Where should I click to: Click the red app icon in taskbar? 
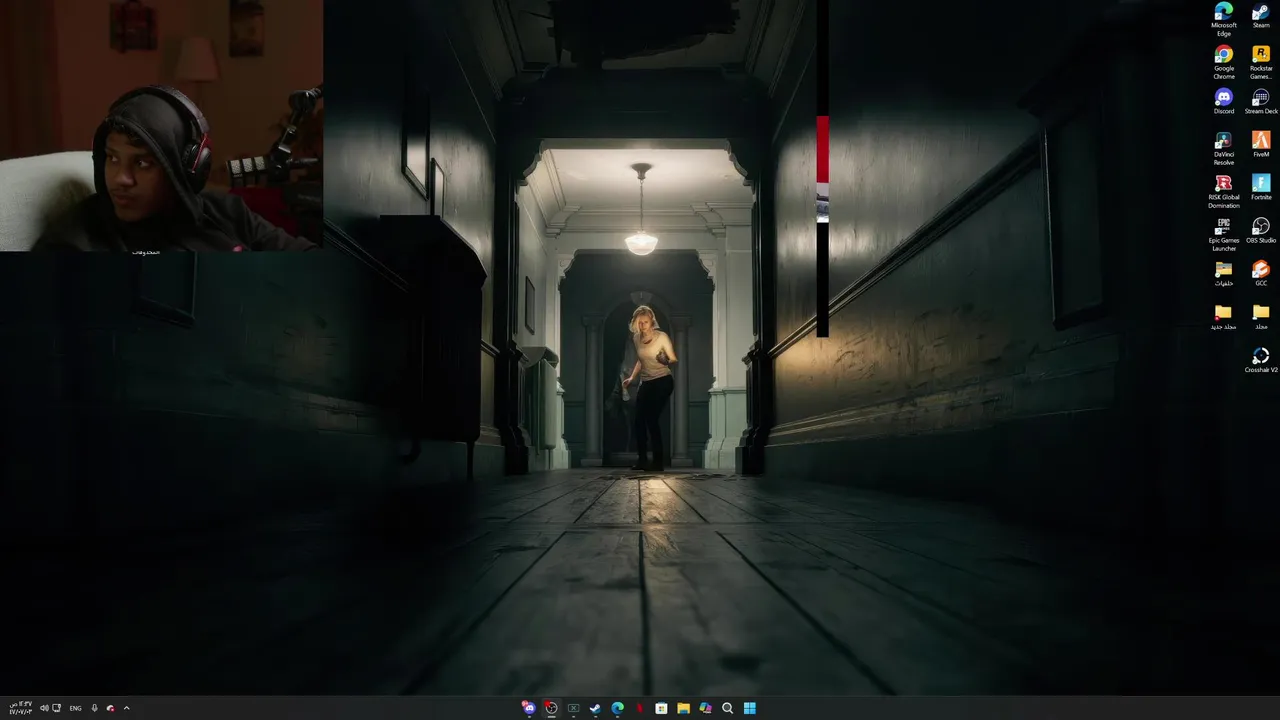pyautogui.click(x=639, y=708)
